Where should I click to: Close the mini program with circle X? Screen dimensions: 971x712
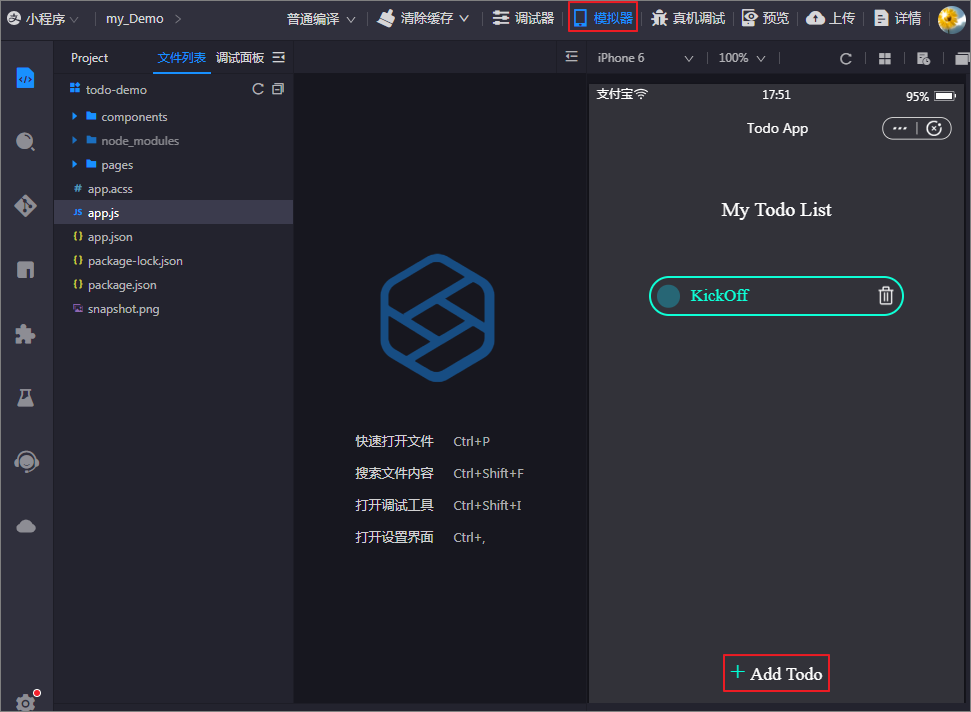934,128
